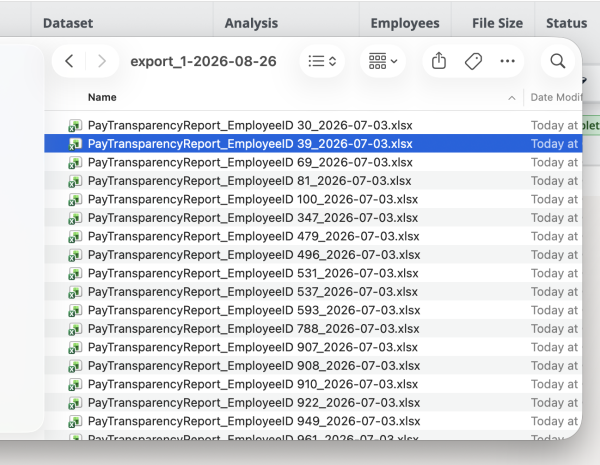Click Employees column header in background table

pyautogui.click(x=405, y=23)
